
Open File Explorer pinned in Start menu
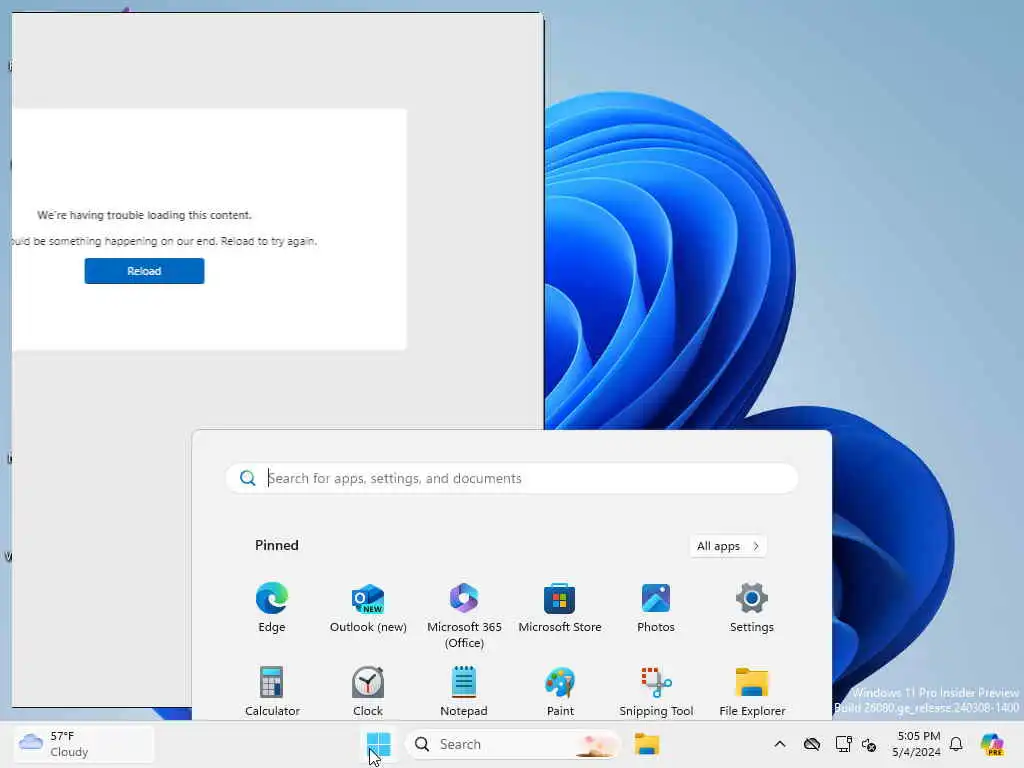pos(752,692)
